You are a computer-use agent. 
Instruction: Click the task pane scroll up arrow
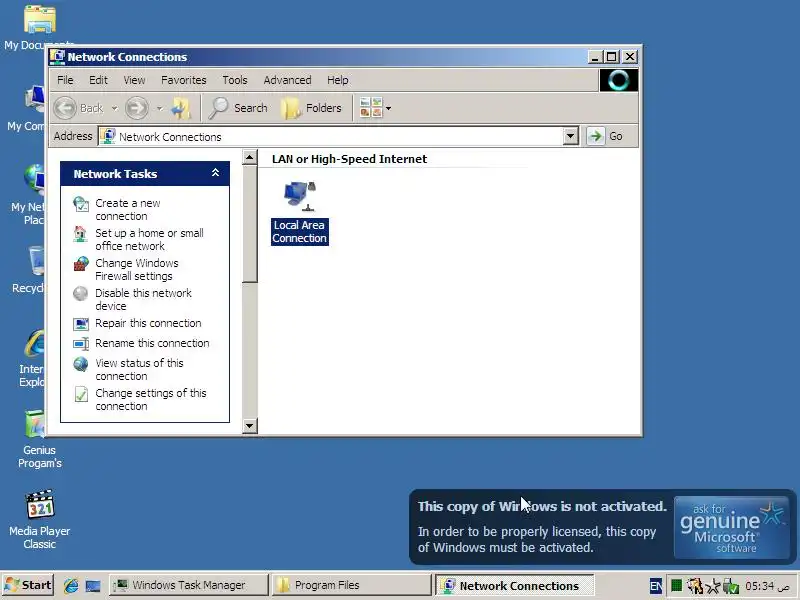[x=249, y=157]
